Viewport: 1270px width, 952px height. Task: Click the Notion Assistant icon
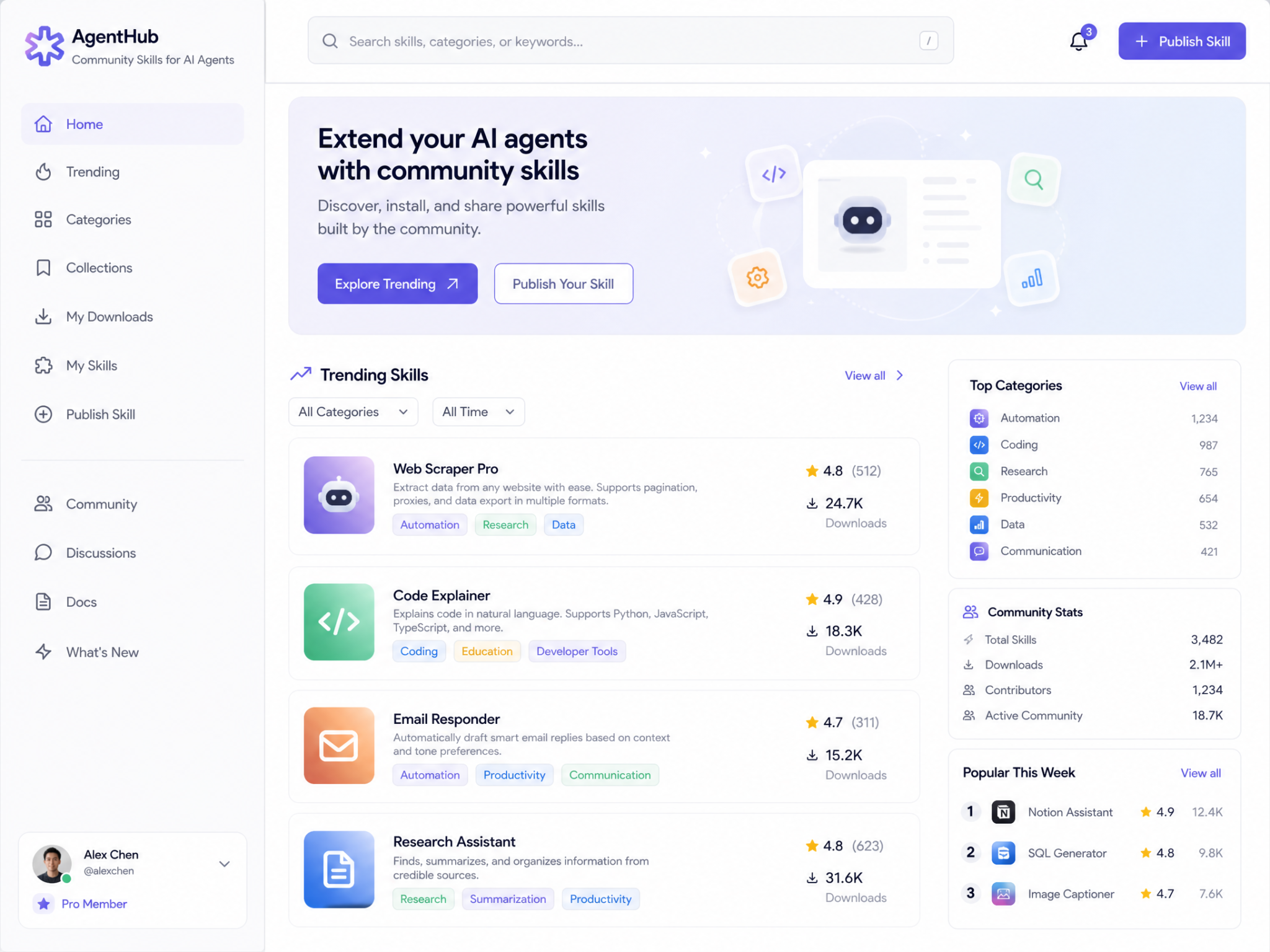click(1003, 812)
